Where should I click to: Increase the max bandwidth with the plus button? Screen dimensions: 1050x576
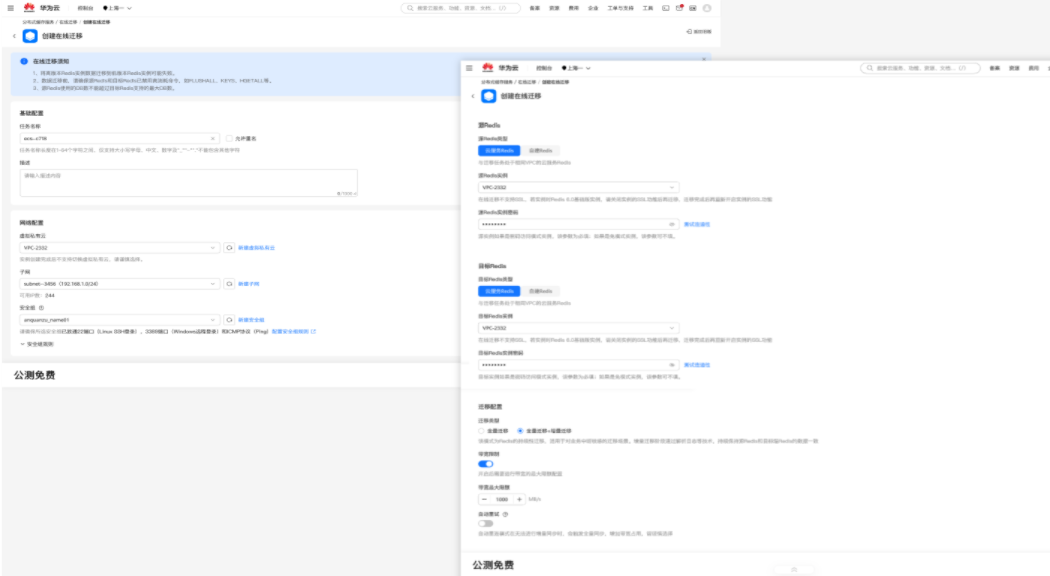519,500
